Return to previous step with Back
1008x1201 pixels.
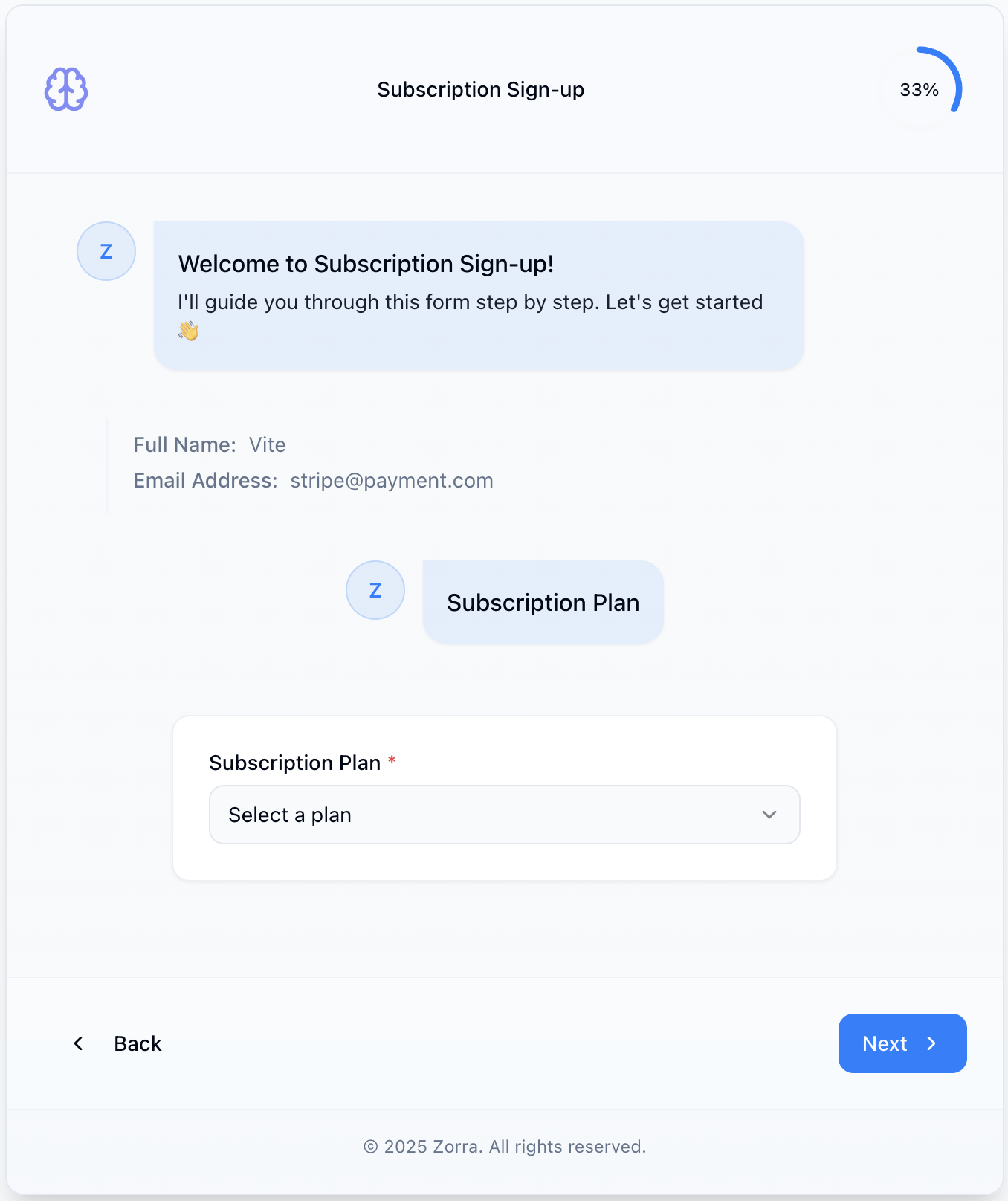click(x=138, y=1043)
